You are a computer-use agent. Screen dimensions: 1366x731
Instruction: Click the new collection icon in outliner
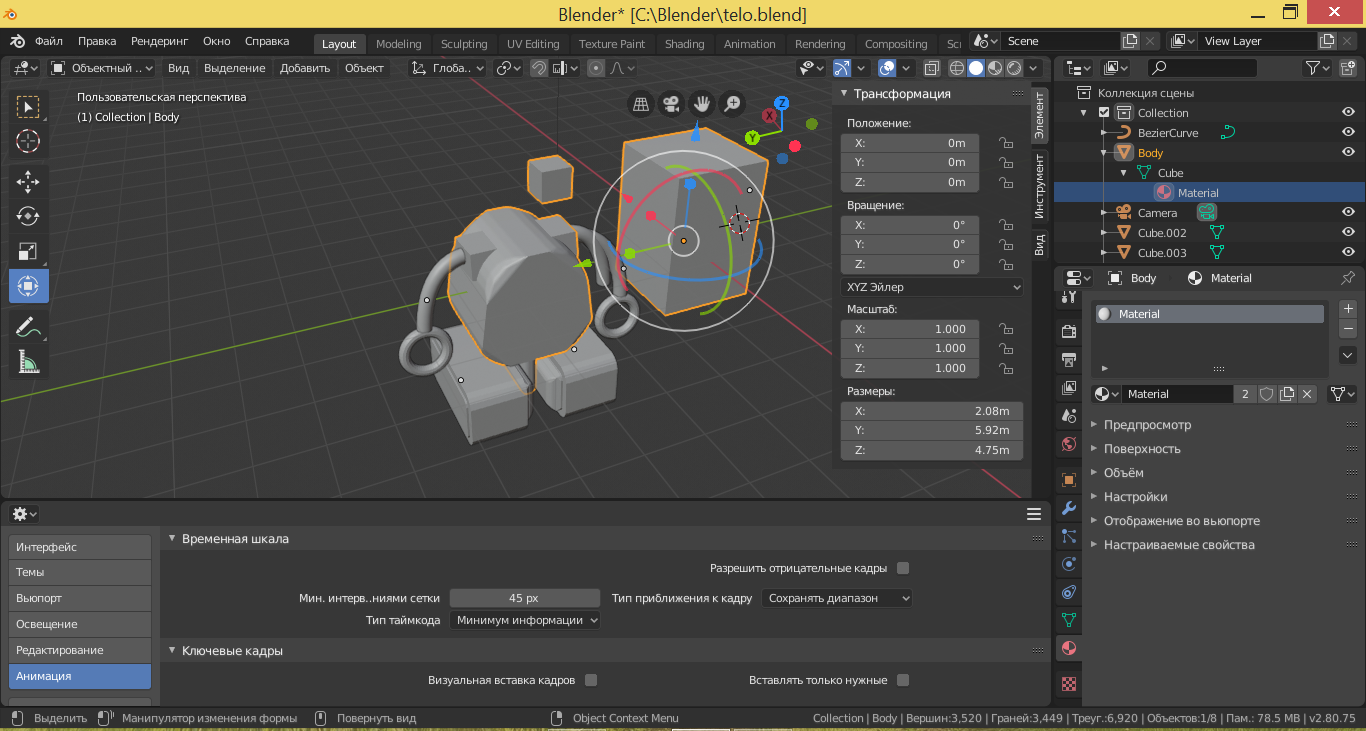pos(1350,68)
